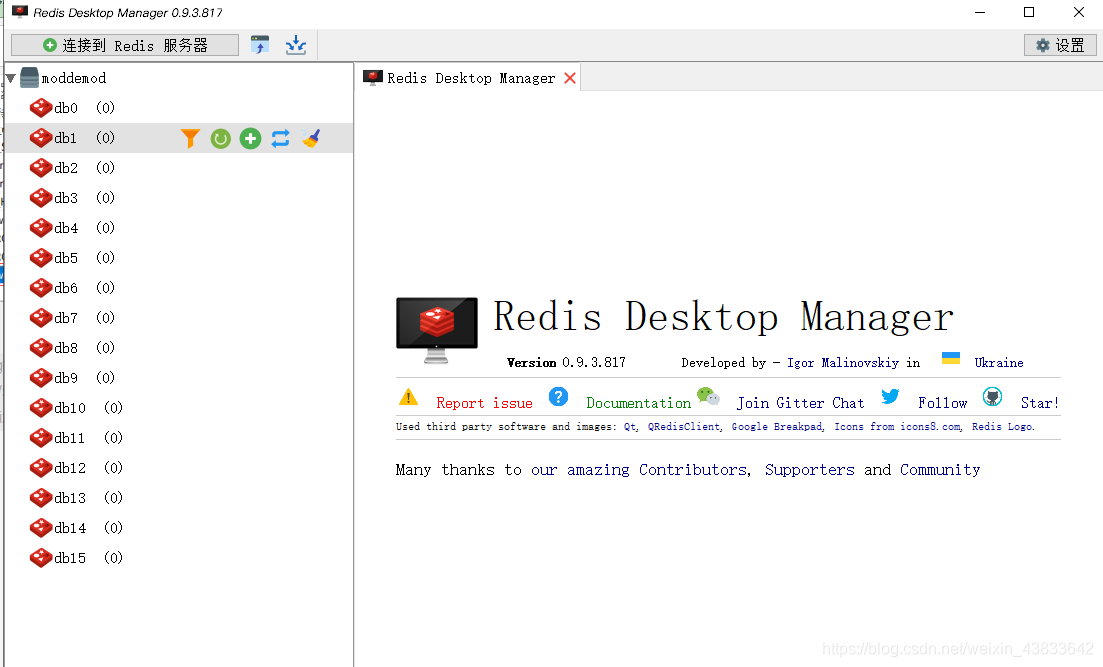Viewport: 1103px width, 667px height.
Task: Click the (0) count beside db0
Action: (106, 108)
